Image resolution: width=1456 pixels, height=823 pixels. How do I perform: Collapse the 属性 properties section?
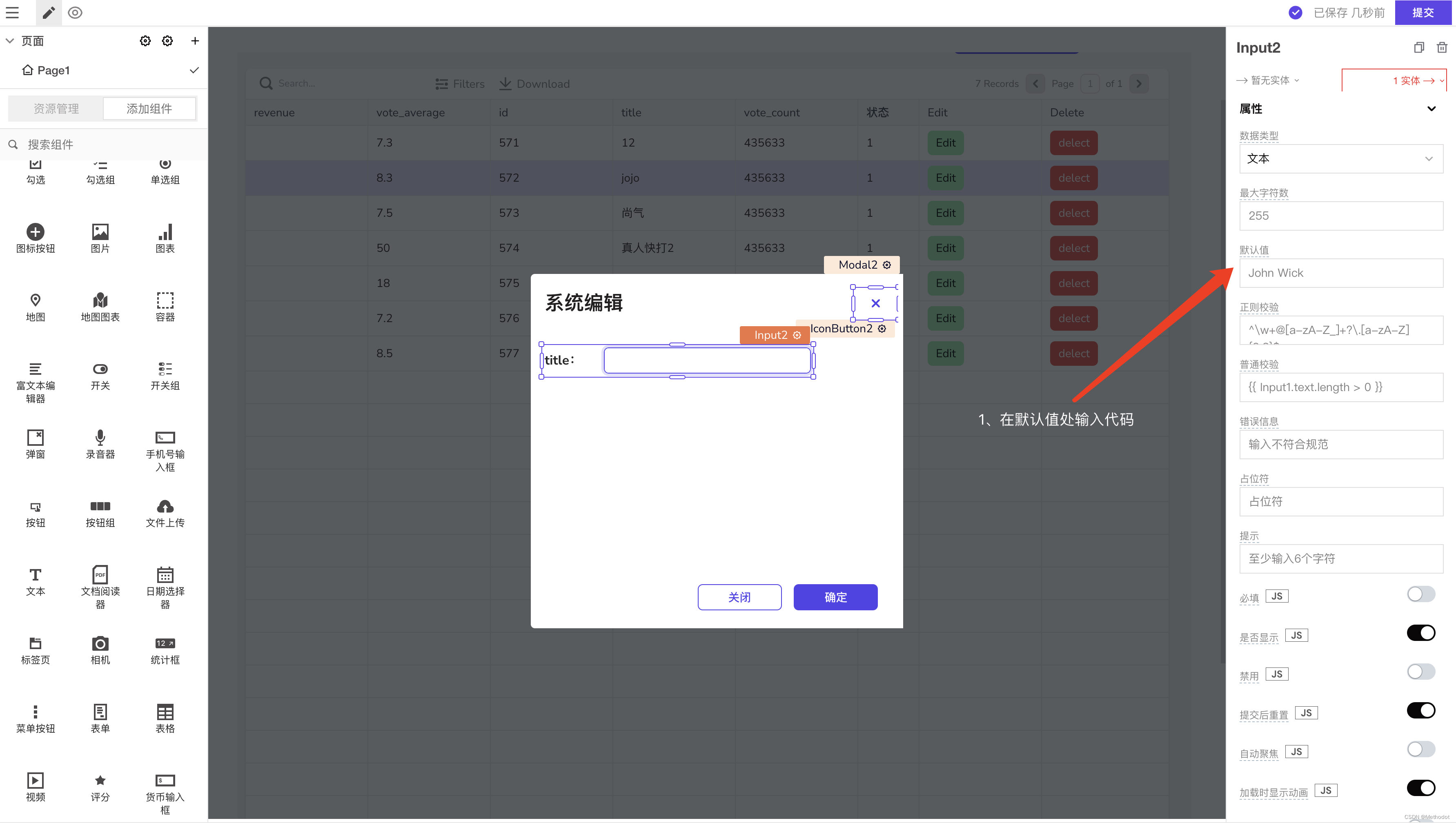(x=1431, y=109)
